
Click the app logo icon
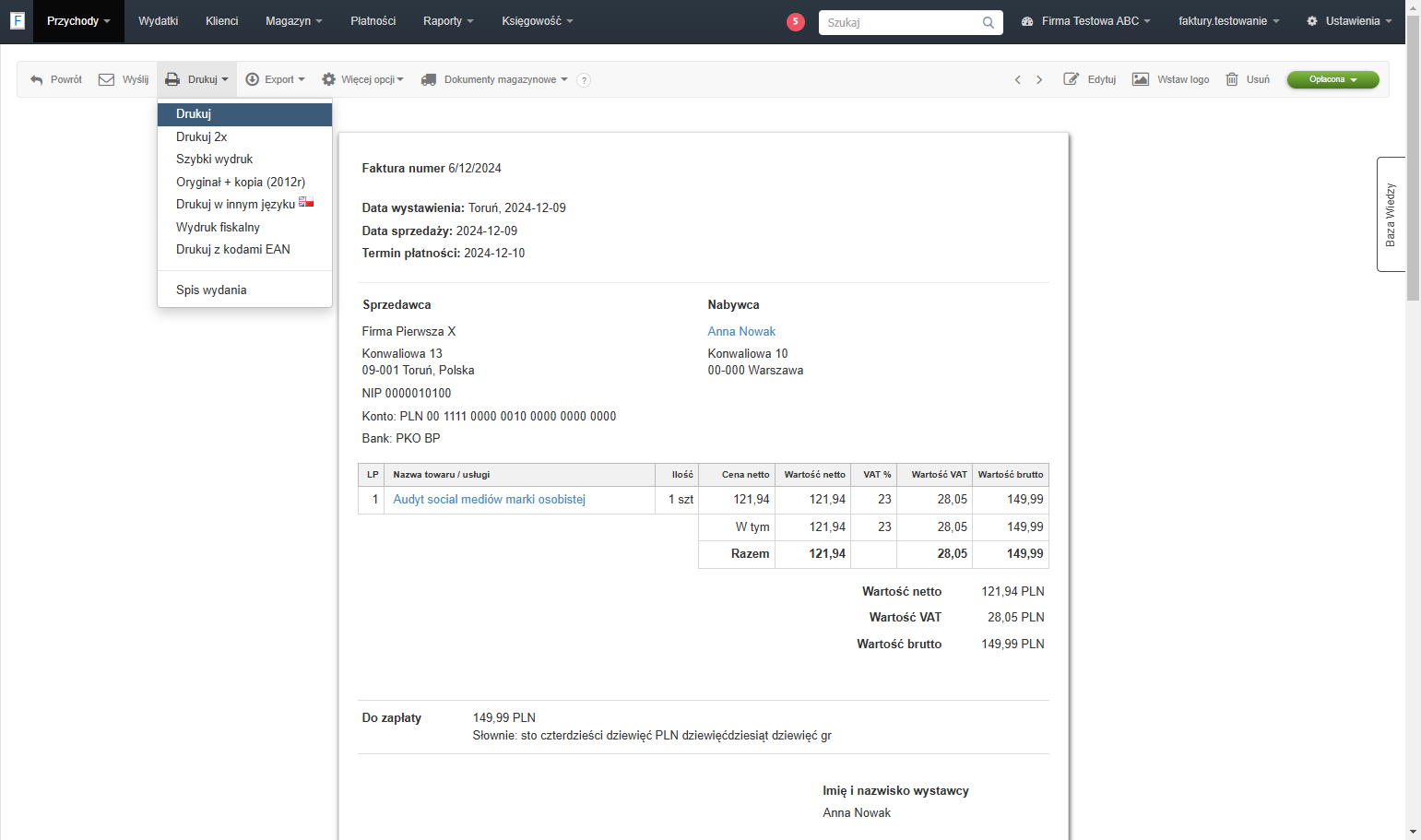tap(17, 20)
